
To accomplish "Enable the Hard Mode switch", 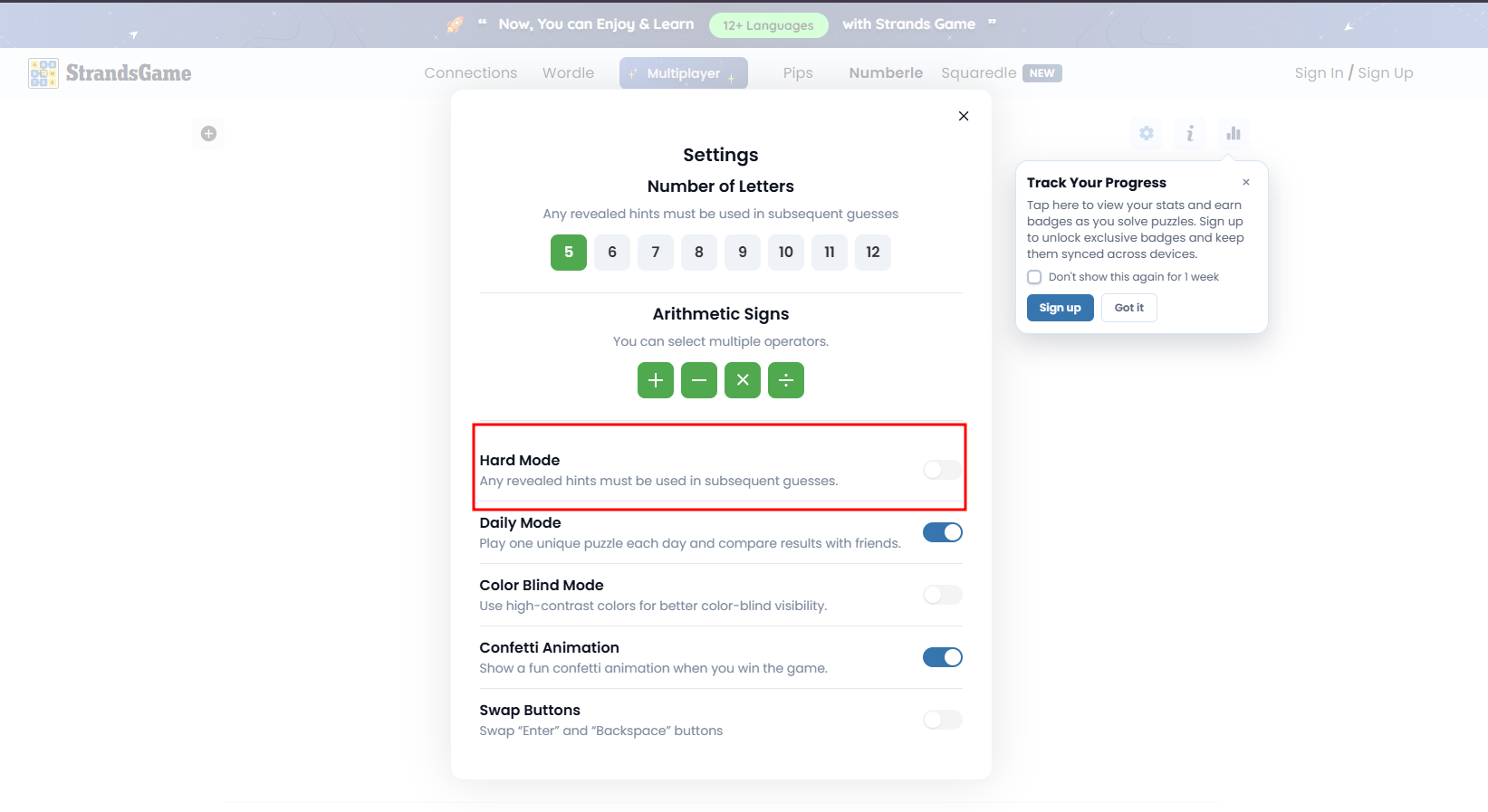I will 943,470.
